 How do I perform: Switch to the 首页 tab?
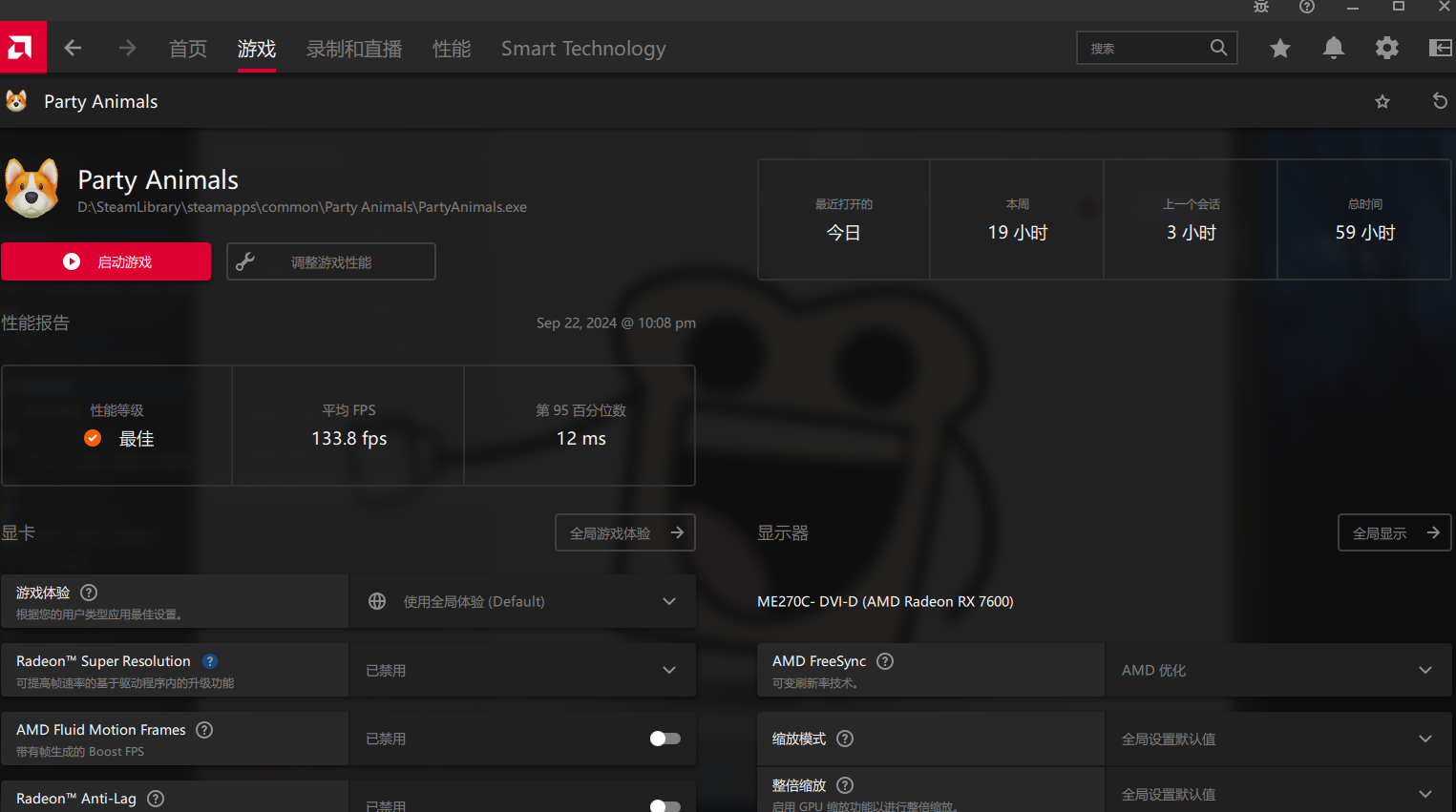tap(188, 49)
